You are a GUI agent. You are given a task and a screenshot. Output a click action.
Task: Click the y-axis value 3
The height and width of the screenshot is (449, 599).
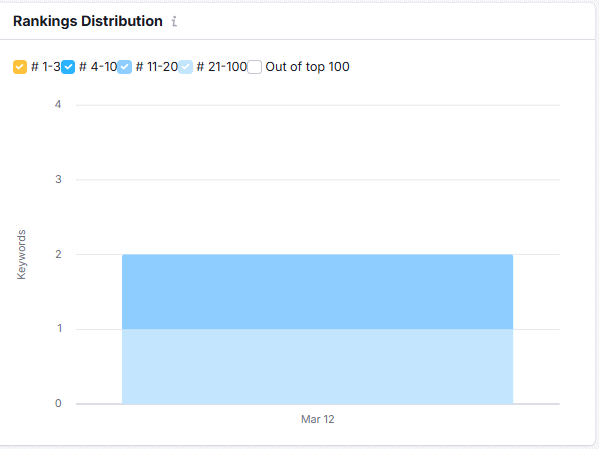[x=58, y=179]
